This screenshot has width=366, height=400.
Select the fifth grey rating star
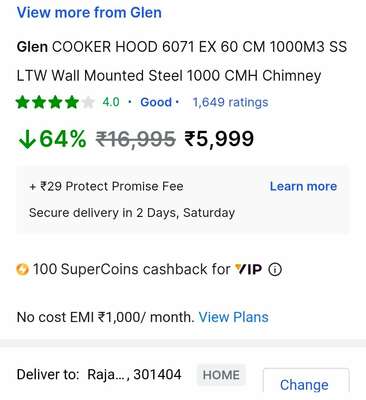(x=87, y=102)
